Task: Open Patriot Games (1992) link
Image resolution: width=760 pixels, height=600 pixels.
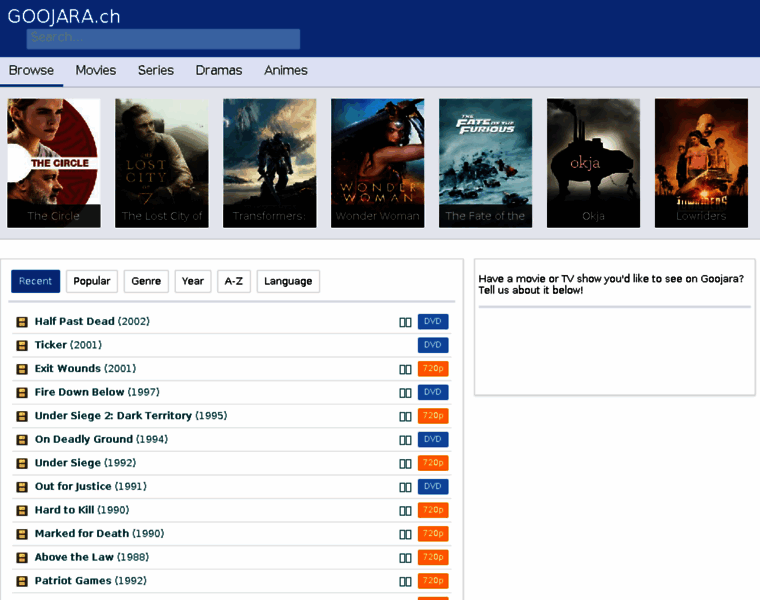Action: point(91,581)
